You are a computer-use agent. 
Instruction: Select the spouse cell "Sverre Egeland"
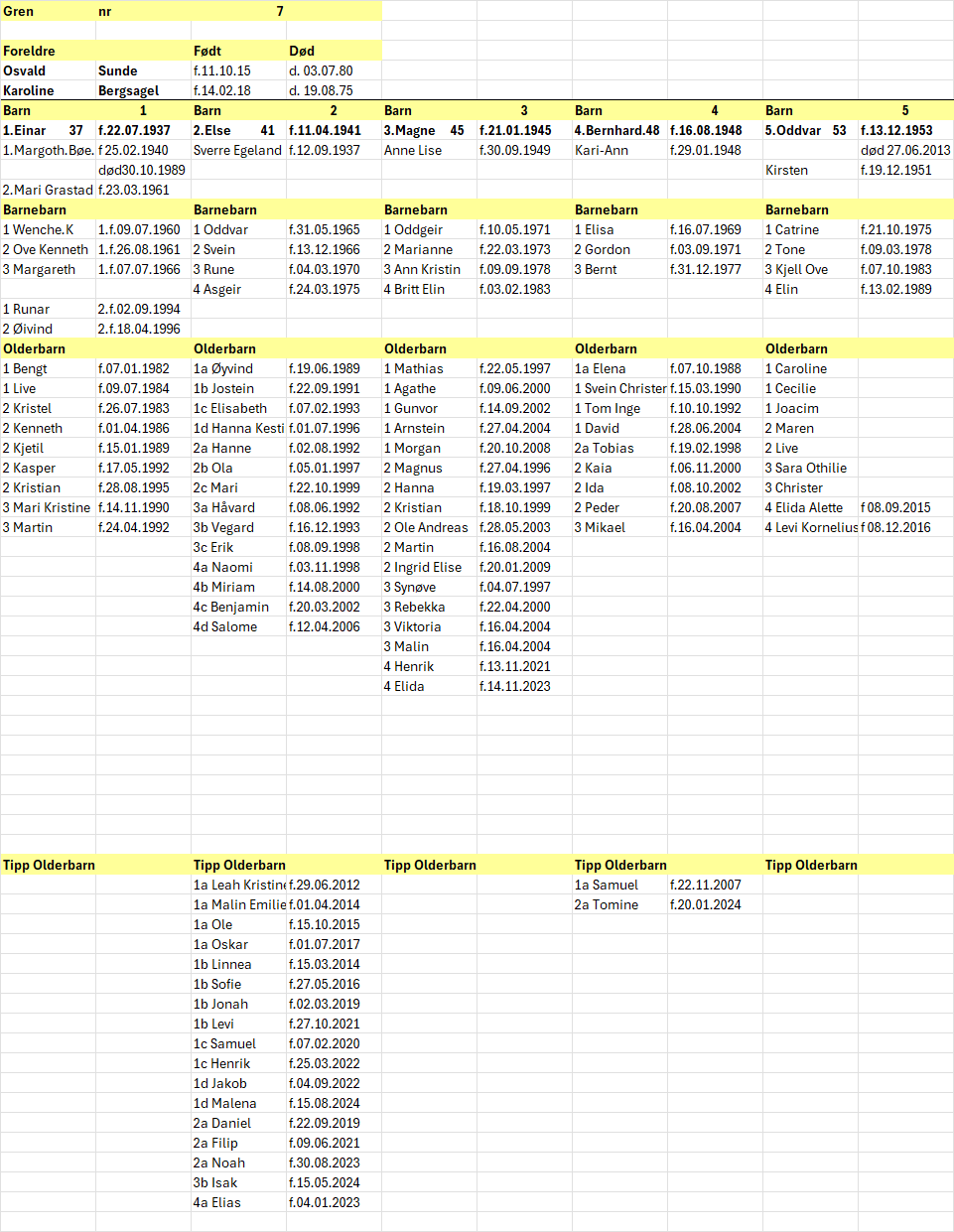[x=238, y=150]
